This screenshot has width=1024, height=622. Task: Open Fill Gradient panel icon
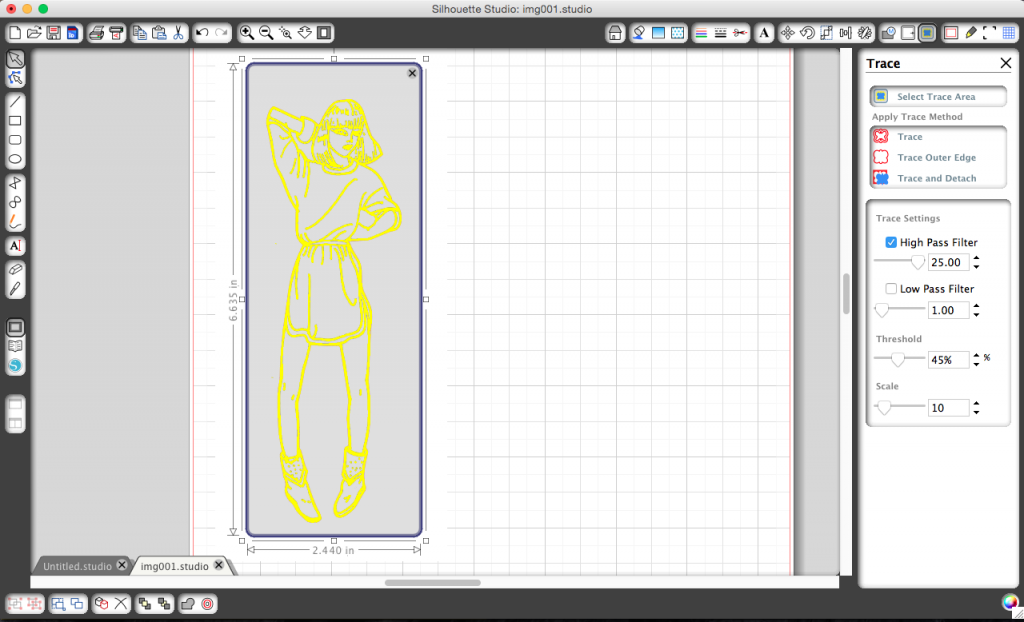point(658,33)
